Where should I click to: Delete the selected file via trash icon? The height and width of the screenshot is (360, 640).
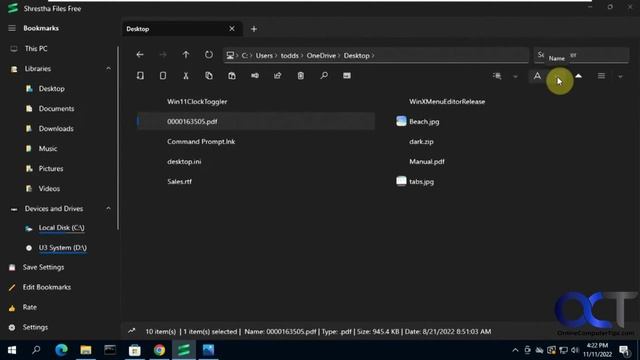pyautogui.click(x=301, y=76)
